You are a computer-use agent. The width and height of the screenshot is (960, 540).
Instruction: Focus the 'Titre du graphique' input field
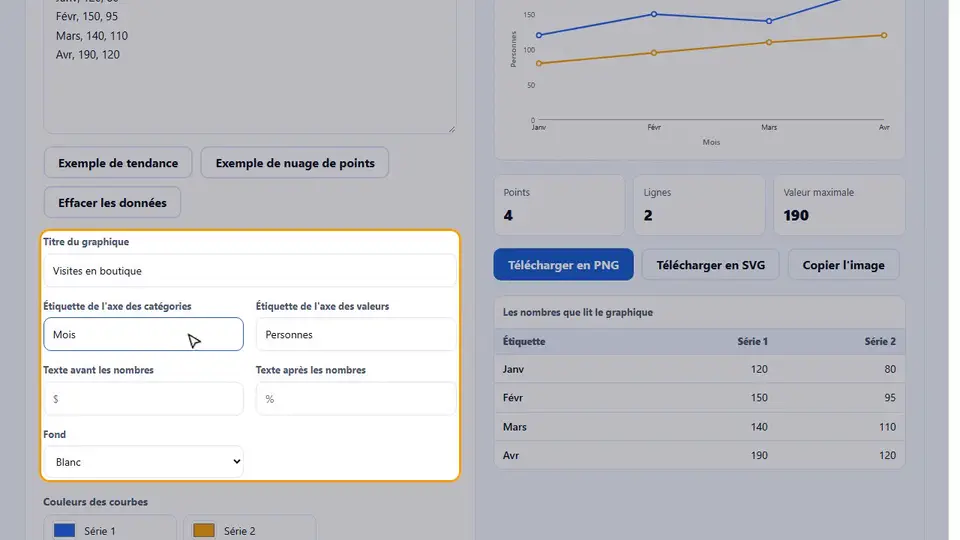pyautogui.click(x=250, y=271)
